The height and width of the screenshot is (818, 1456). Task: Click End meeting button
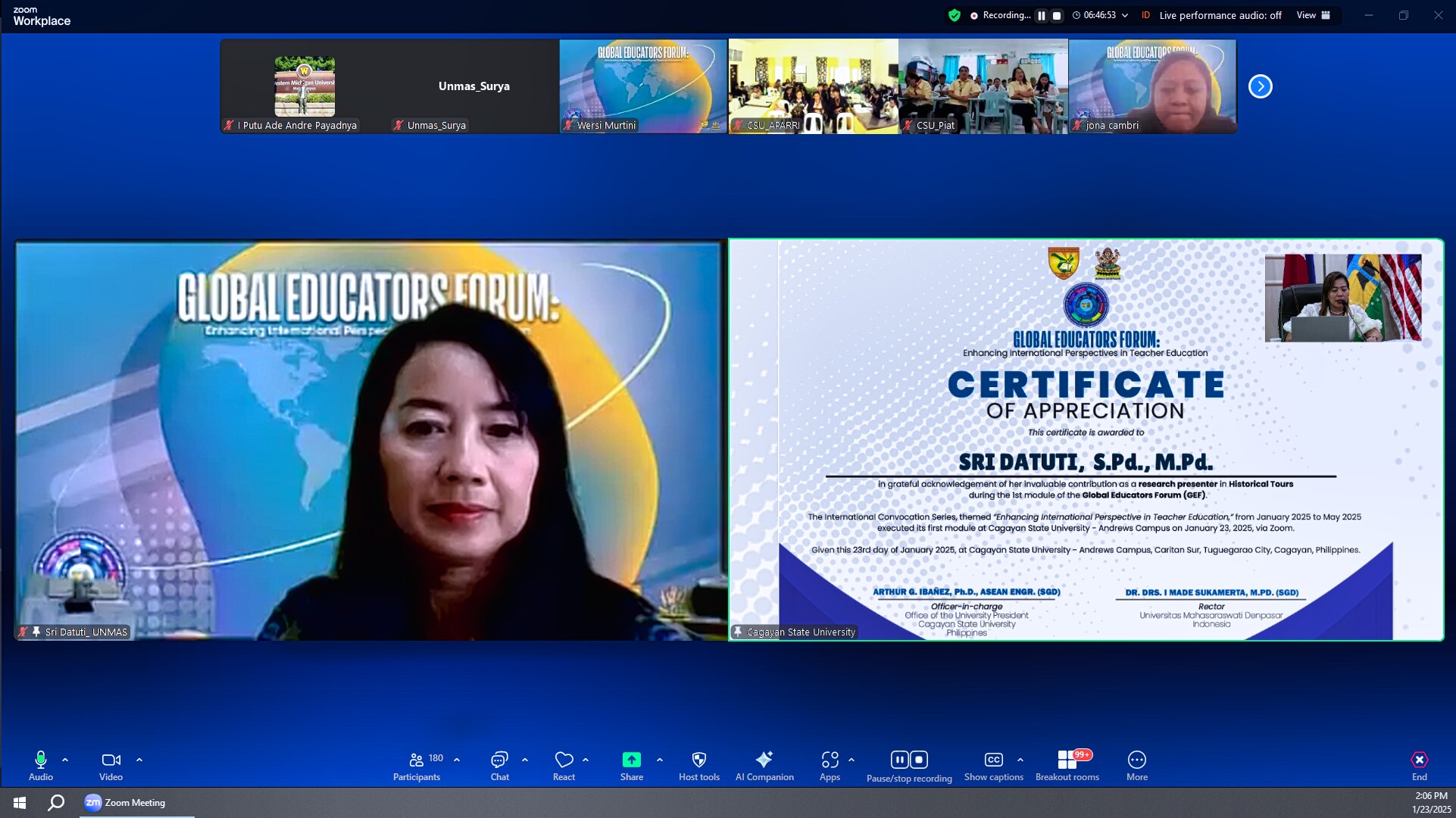pos(1420,765)
